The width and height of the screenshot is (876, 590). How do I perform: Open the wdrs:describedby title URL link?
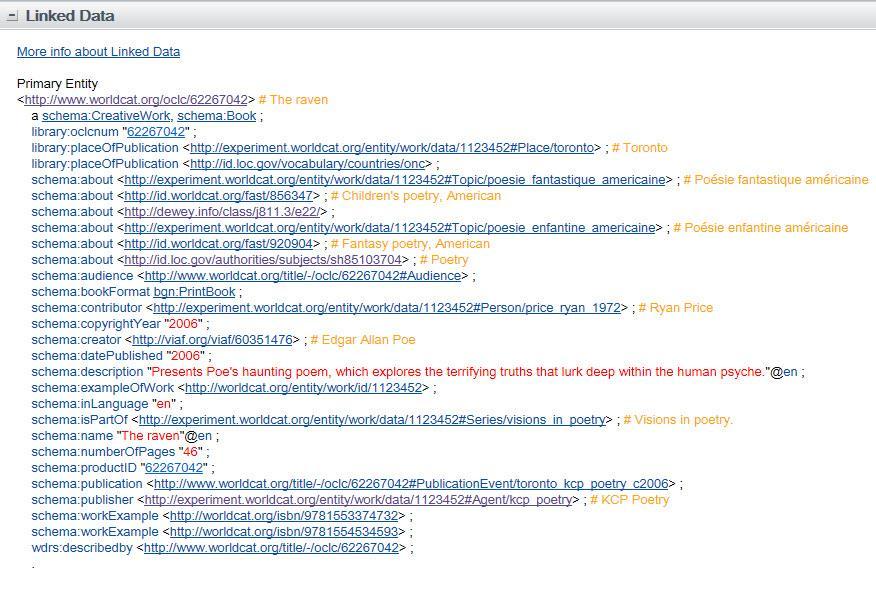click(271, 548)
